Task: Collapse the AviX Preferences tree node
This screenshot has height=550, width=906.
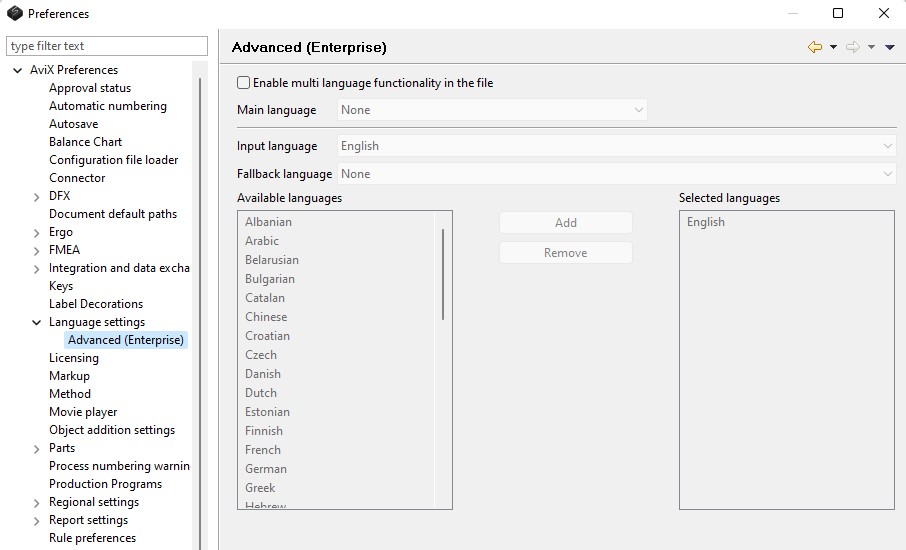Action: tap(18, 70)
